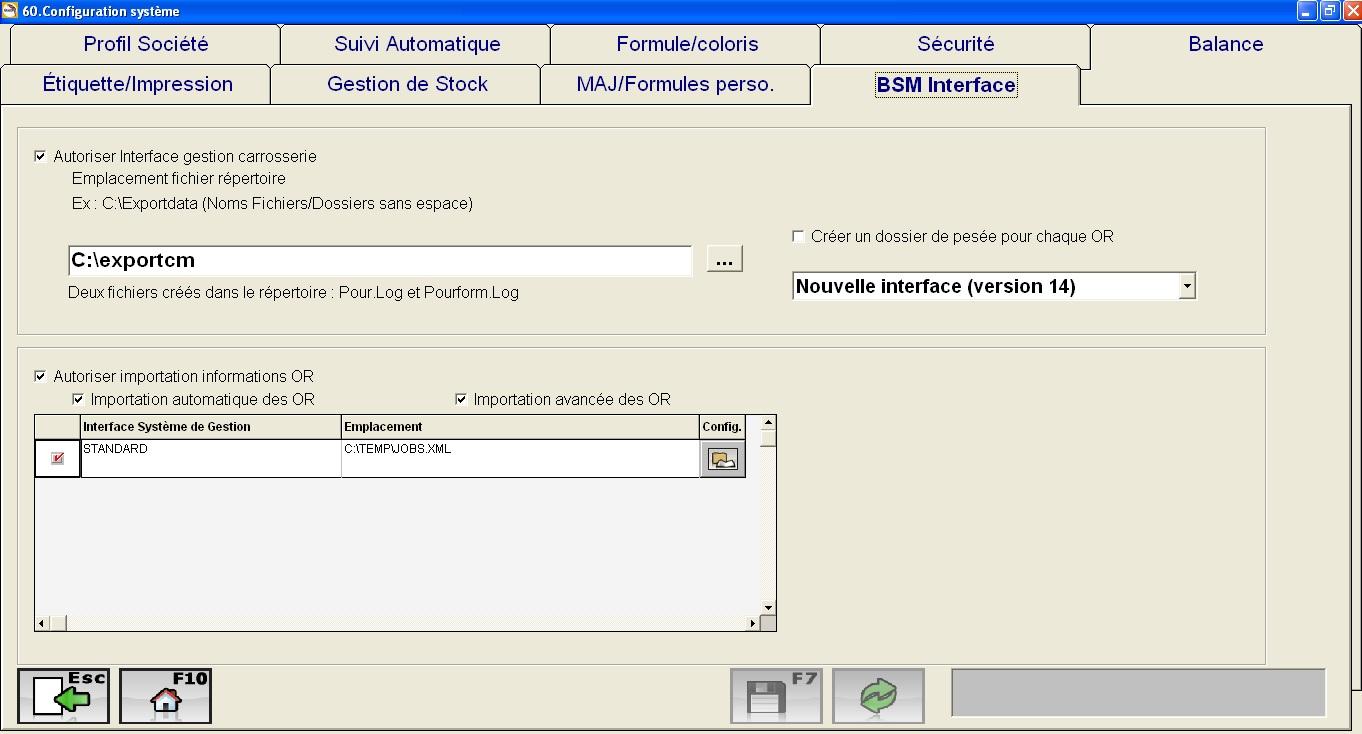Open folder config icon for STANDARD row
The image size is (1362, 734).
tap(722, 459)
